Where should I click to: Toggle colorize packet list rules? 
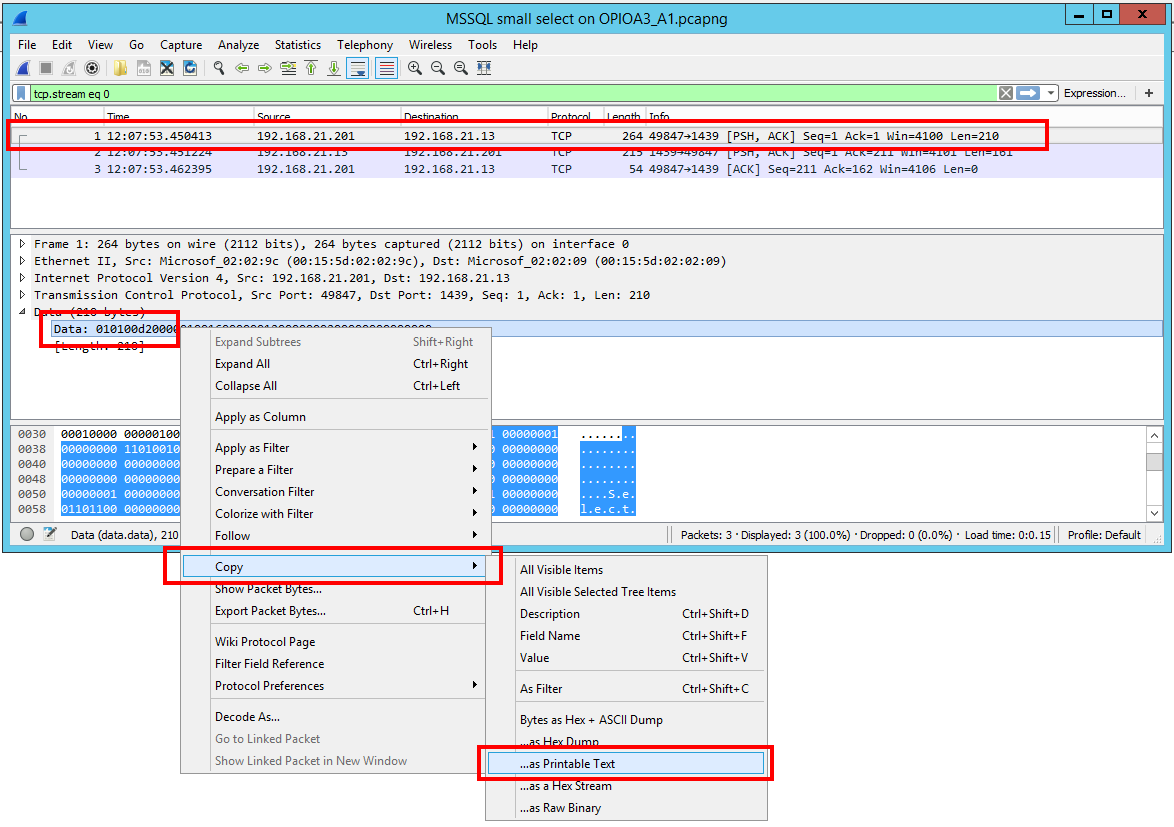coord(386,68)
